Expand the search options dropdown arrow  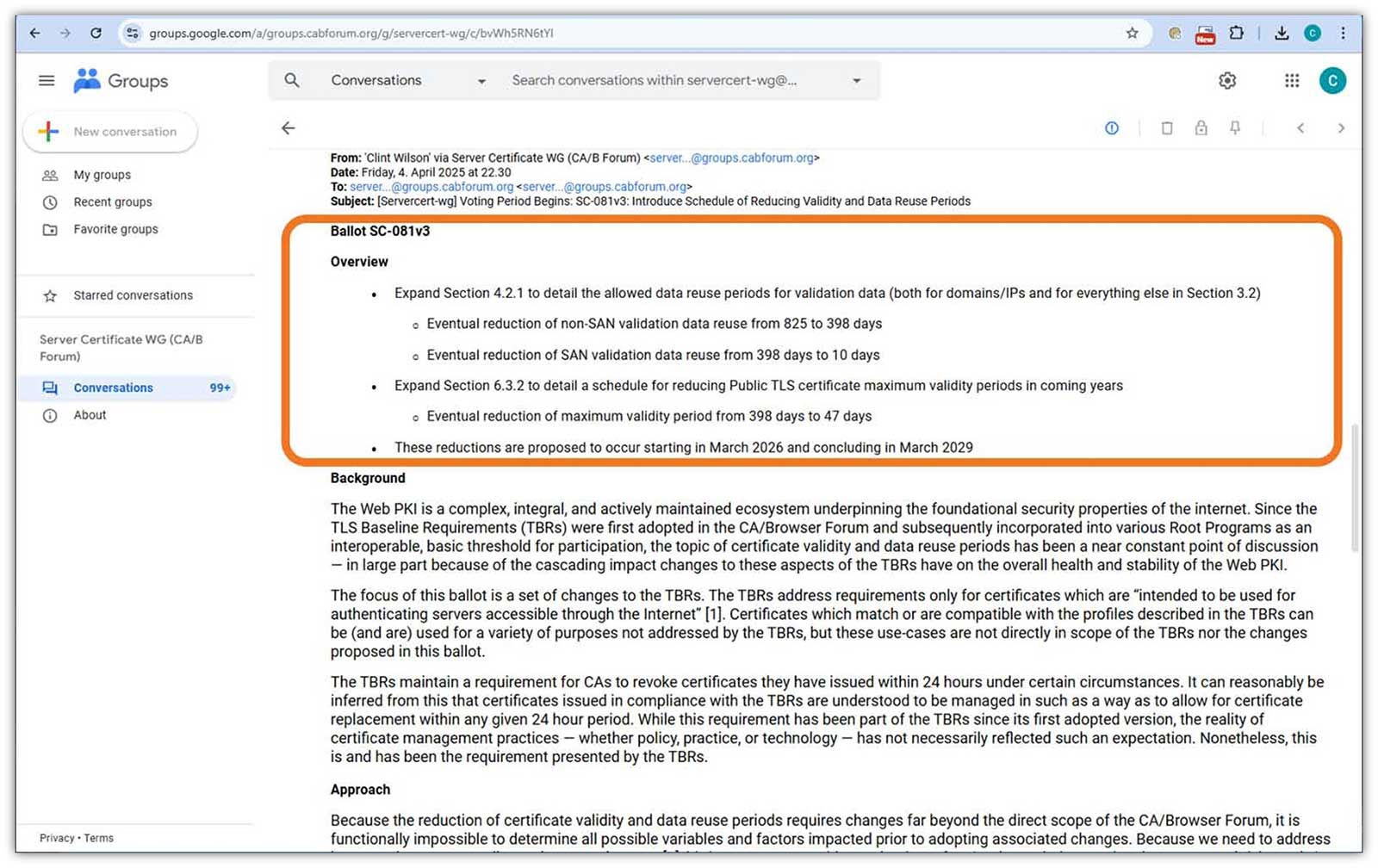click(x=856, y=80)
